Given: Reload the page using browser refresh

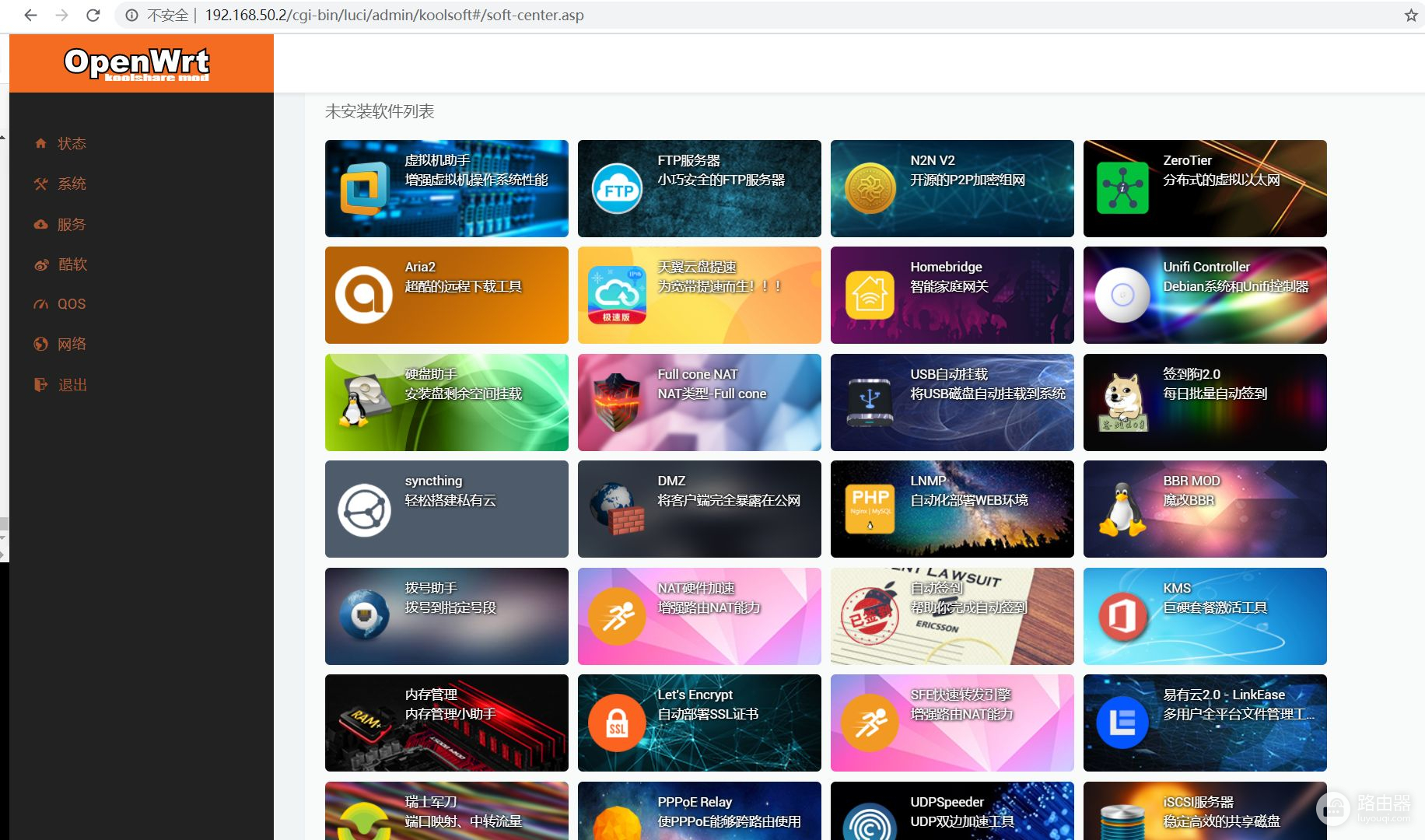Looking at the screenshot, I should [x=93, y=16].
